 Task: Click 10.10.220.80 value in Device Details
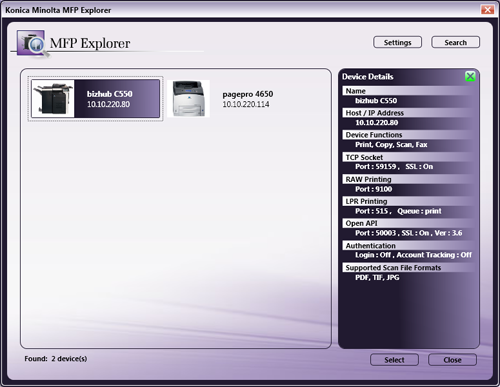tap(377, 123)
